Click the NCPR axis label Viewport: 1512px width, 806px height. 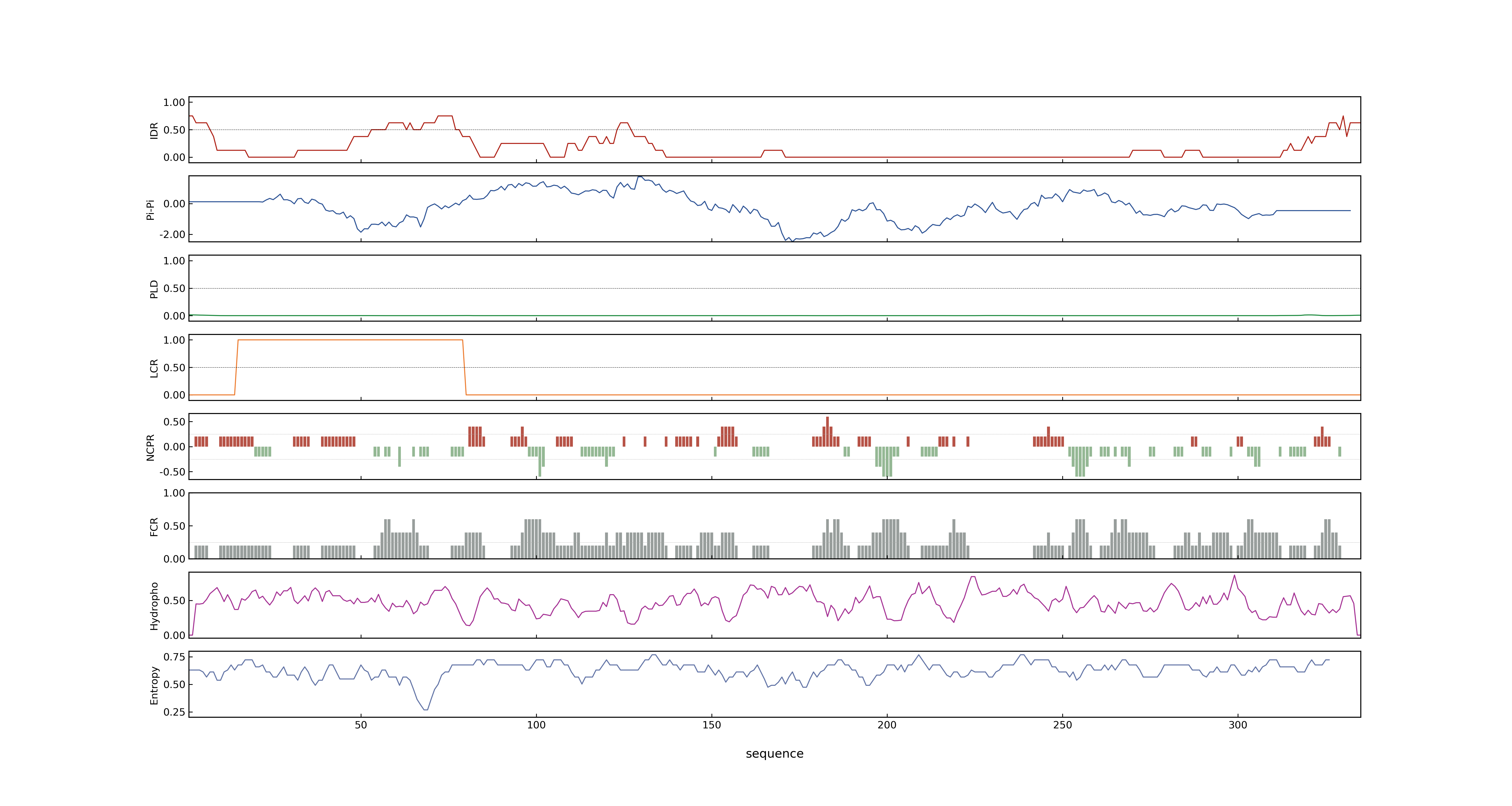point(150,448)
